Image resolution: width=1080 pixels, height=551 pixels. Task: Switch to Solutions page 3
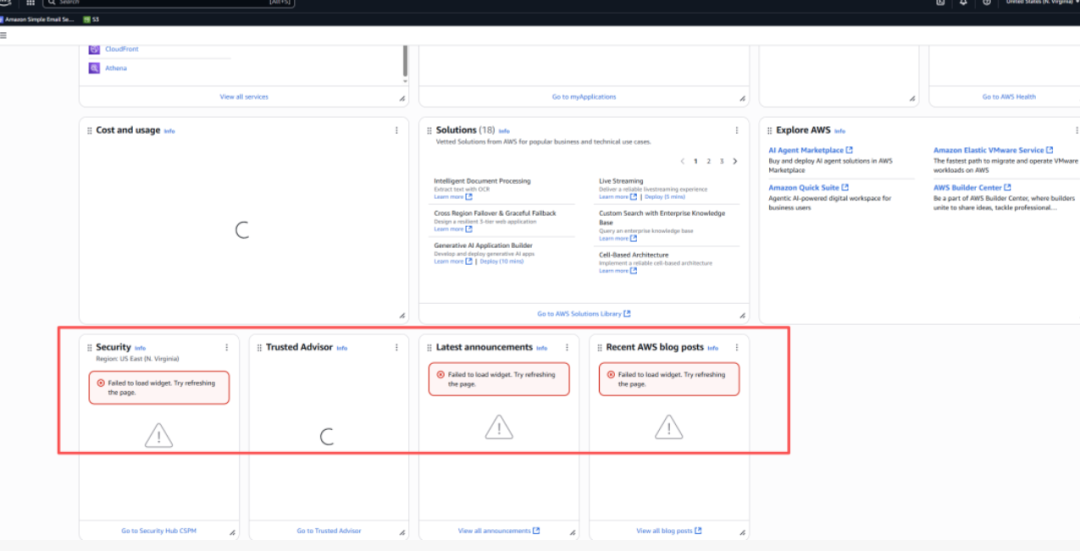[x=721, y=161]
